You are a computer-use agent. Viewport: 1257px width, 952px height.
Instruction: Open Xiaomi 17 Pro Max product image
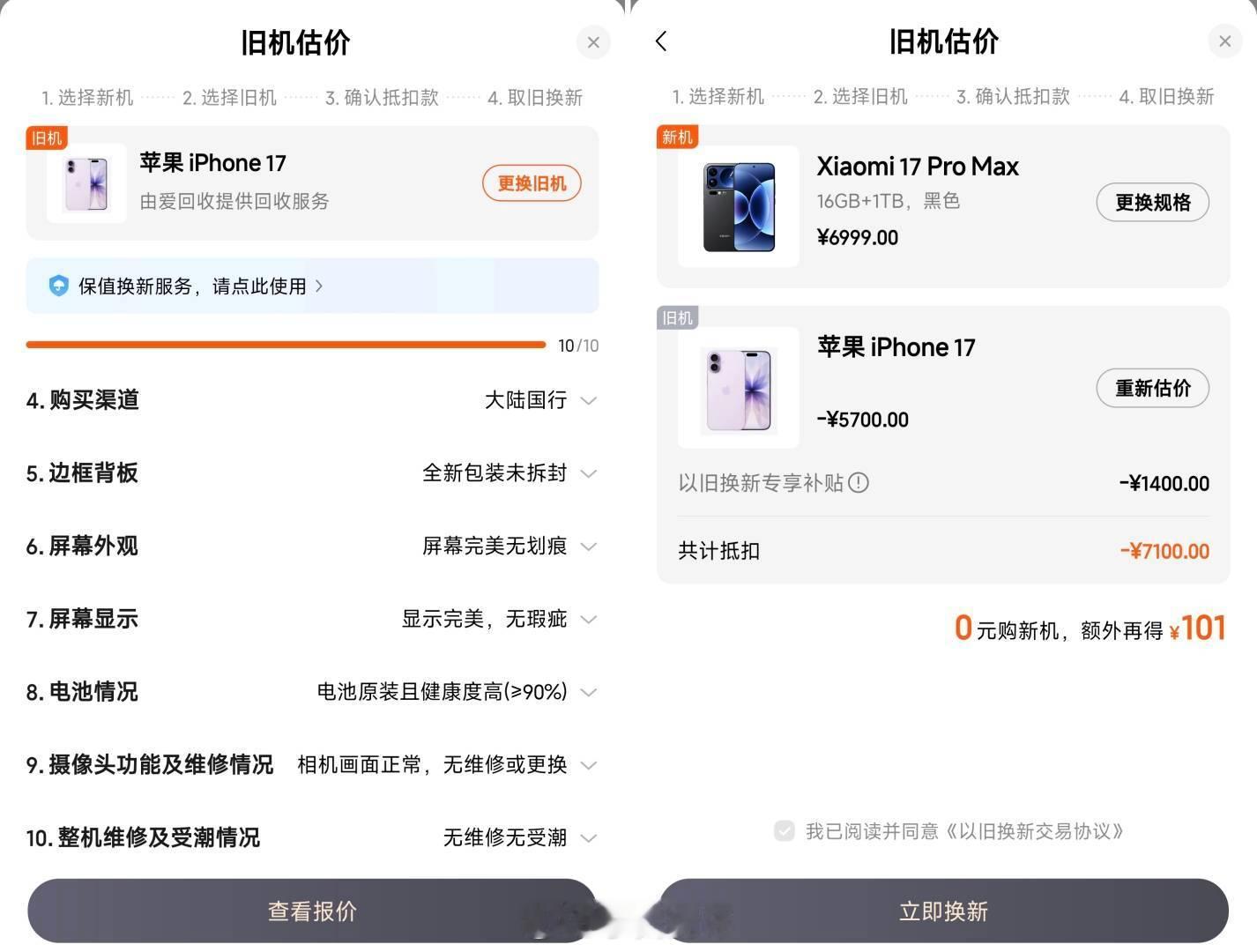pos(739,206)
